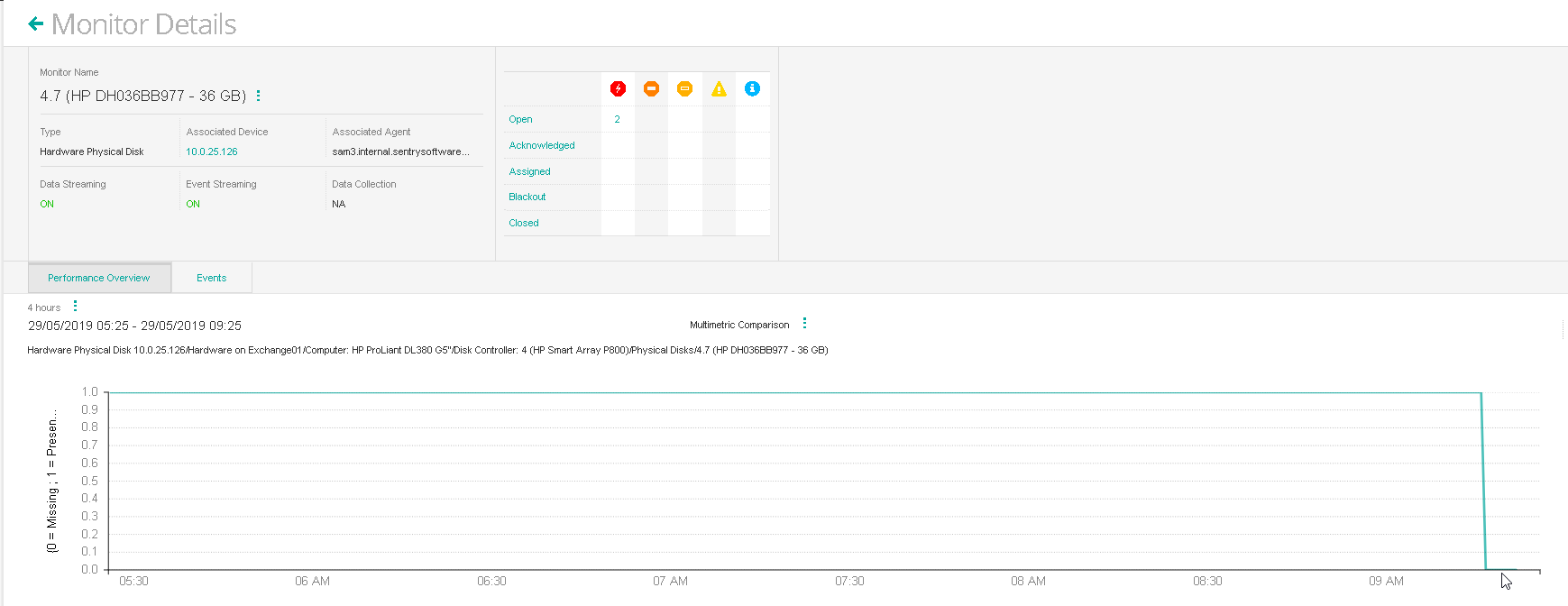This screenshot has height=606, width=1568.
Task: Click the red critical severity icon
Action: coord(618,88)
